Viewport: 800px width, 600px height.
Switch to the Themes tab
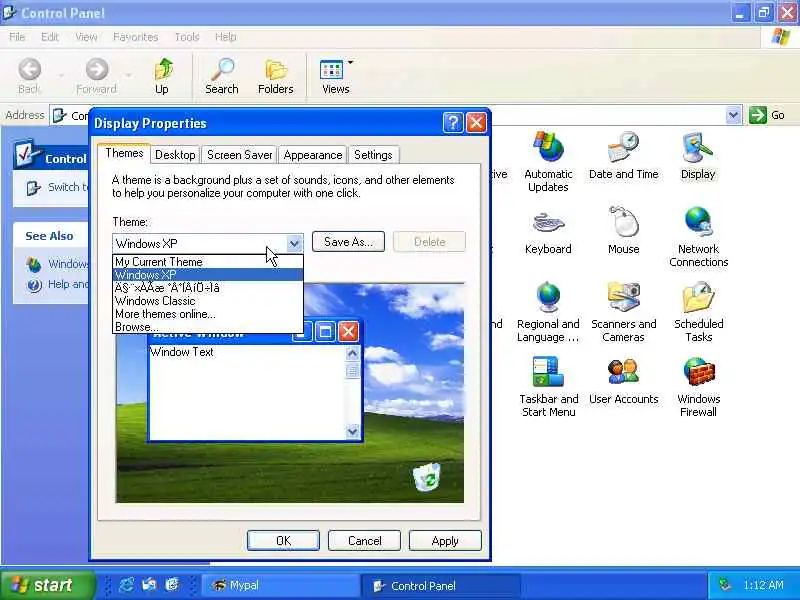click(x=124, y=154)
